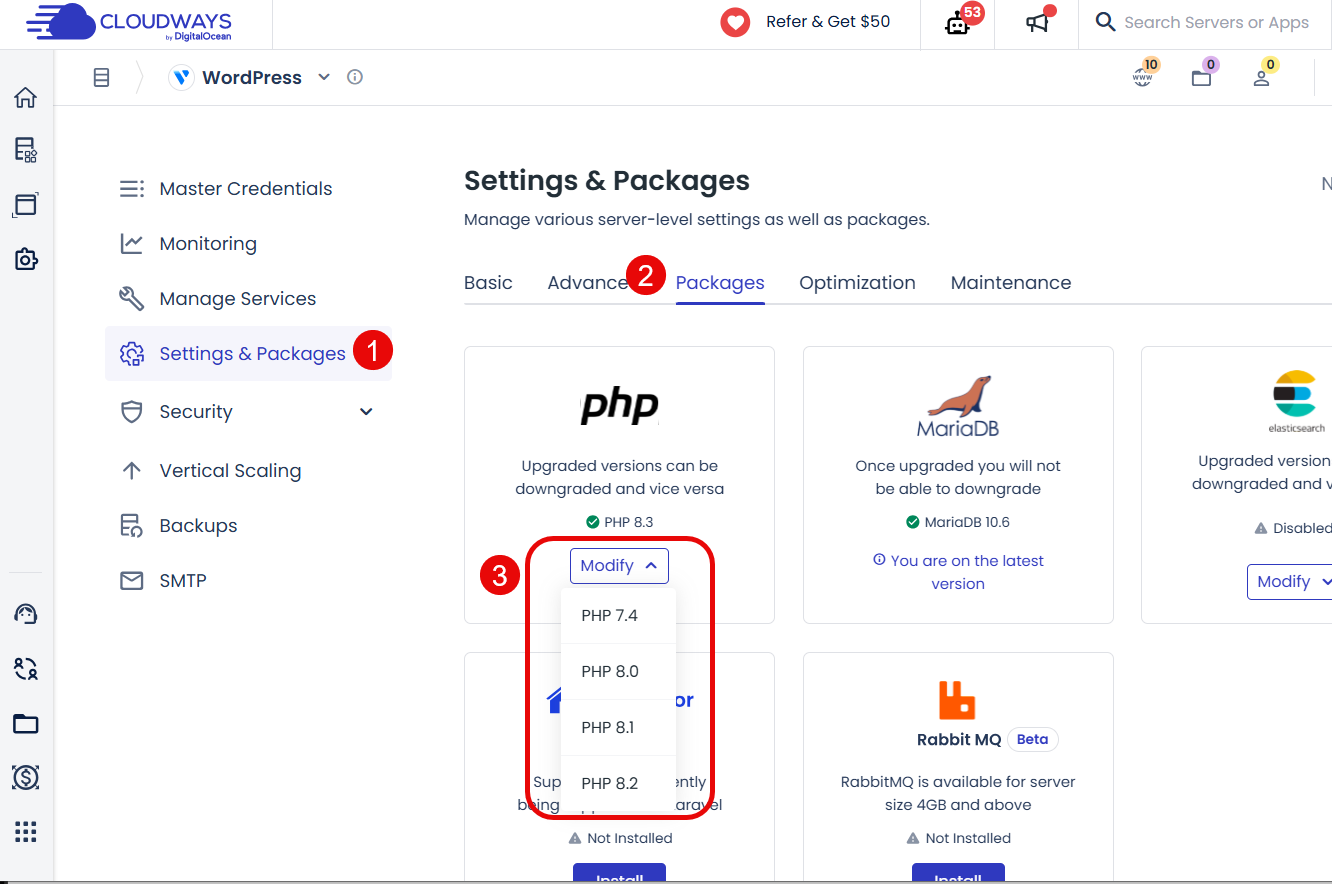Switch to the Packages tab
Viewport: 1332px width, 884px height.
click(720, 283)
